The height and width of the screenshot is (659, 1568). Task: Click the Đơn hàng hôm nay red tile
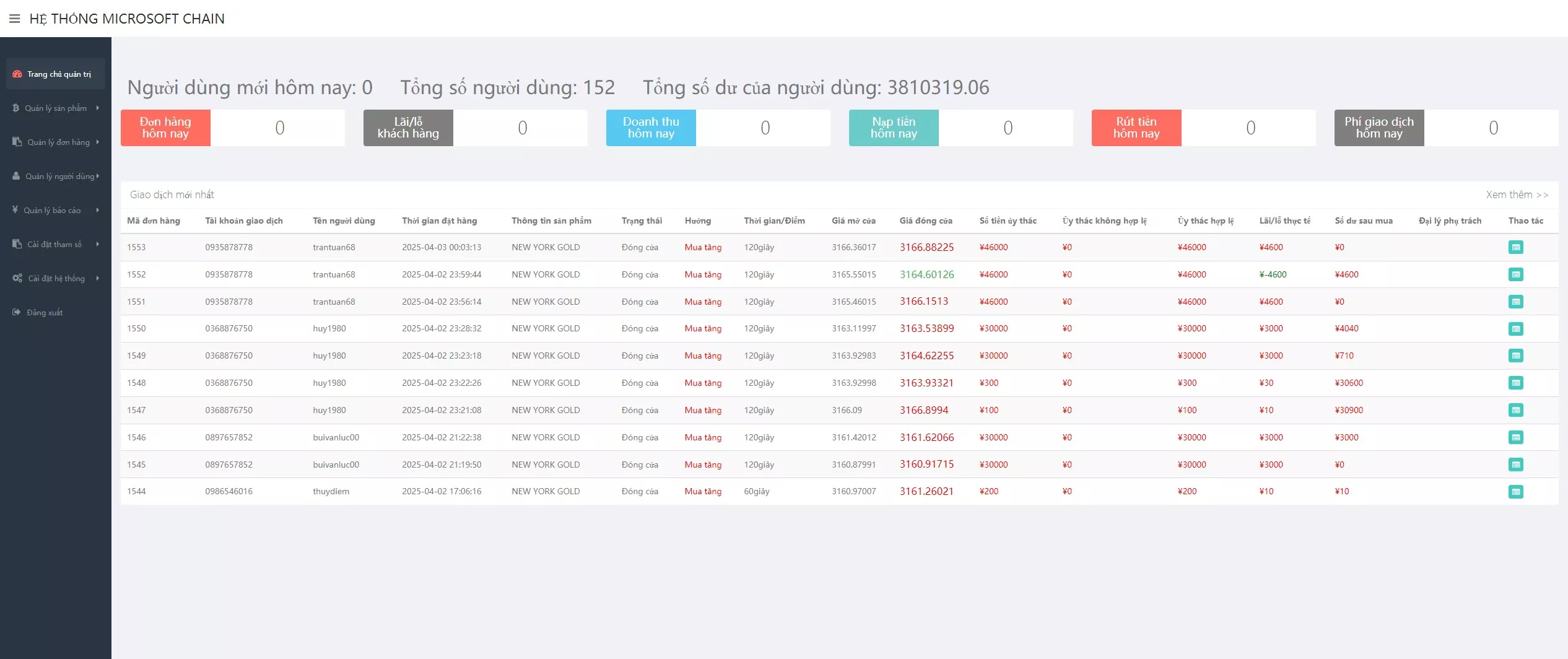point(165,128)
